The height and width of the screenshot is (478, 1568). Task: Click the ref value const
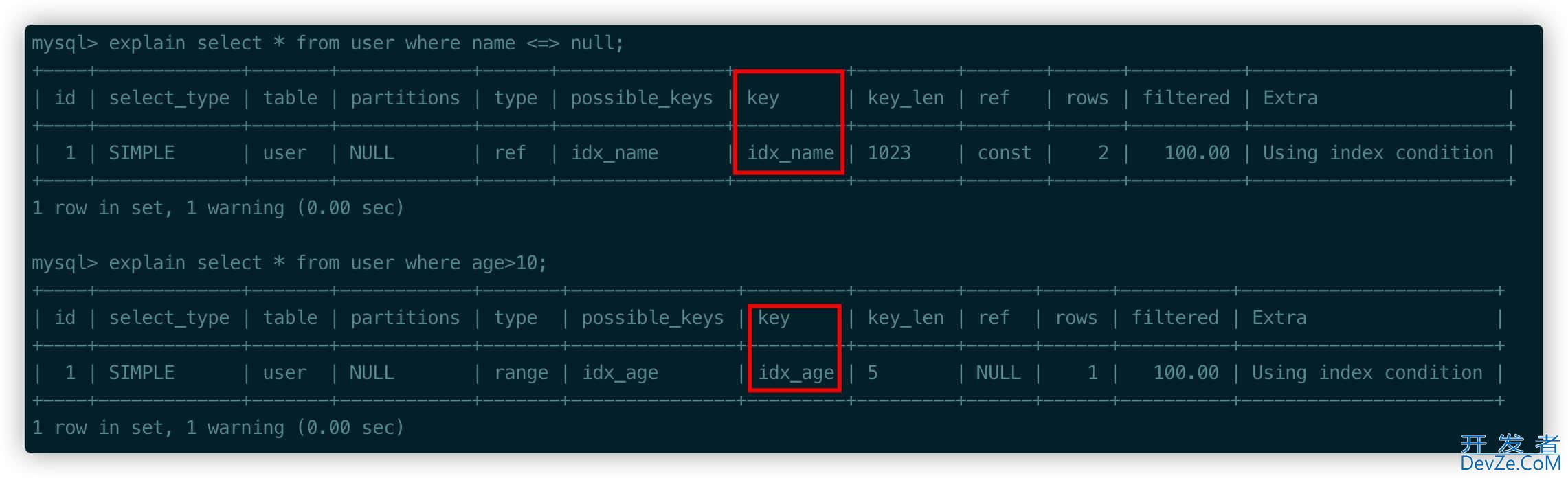1005,153
